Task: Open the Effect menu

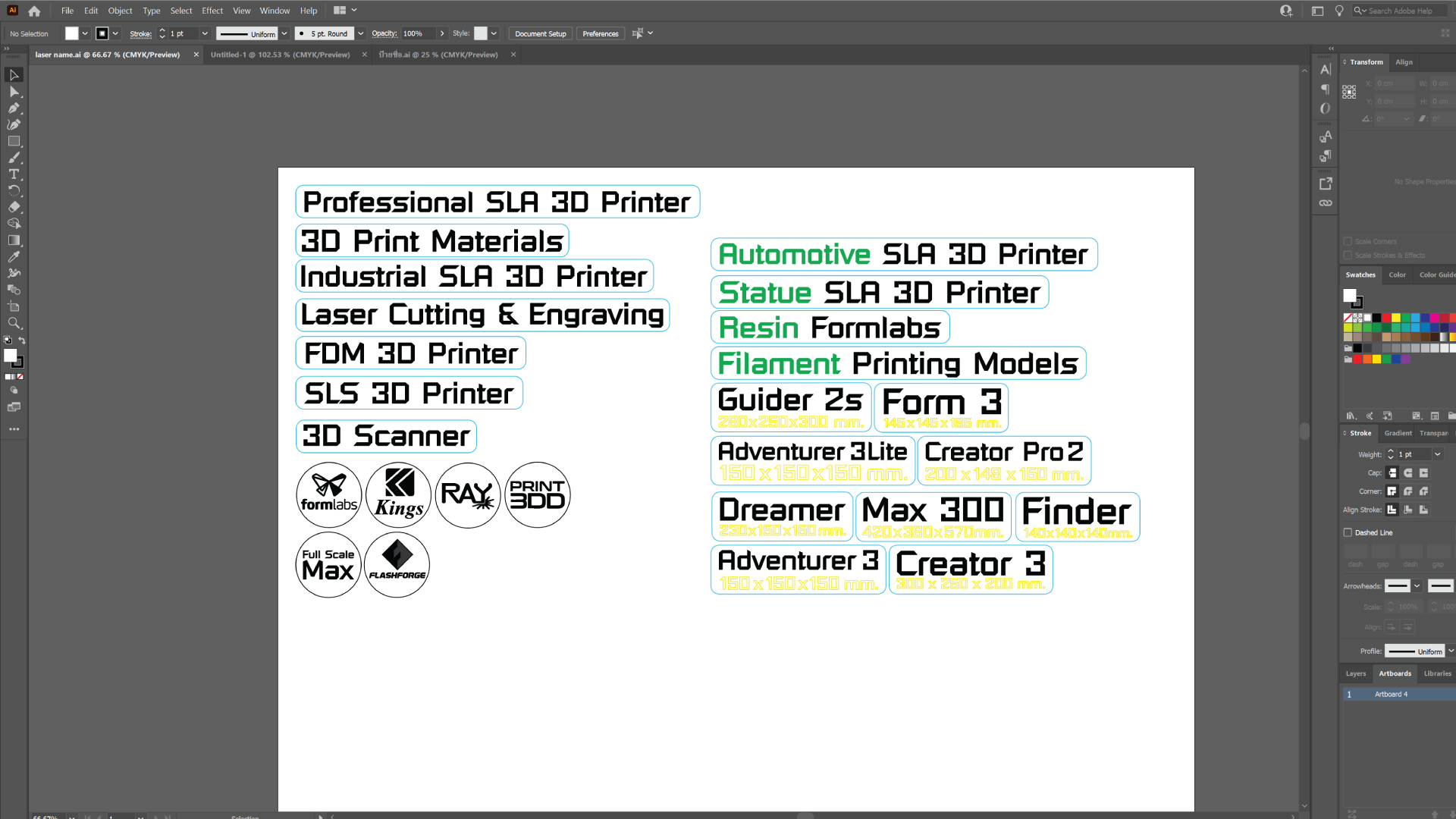Action: point(212,11)
